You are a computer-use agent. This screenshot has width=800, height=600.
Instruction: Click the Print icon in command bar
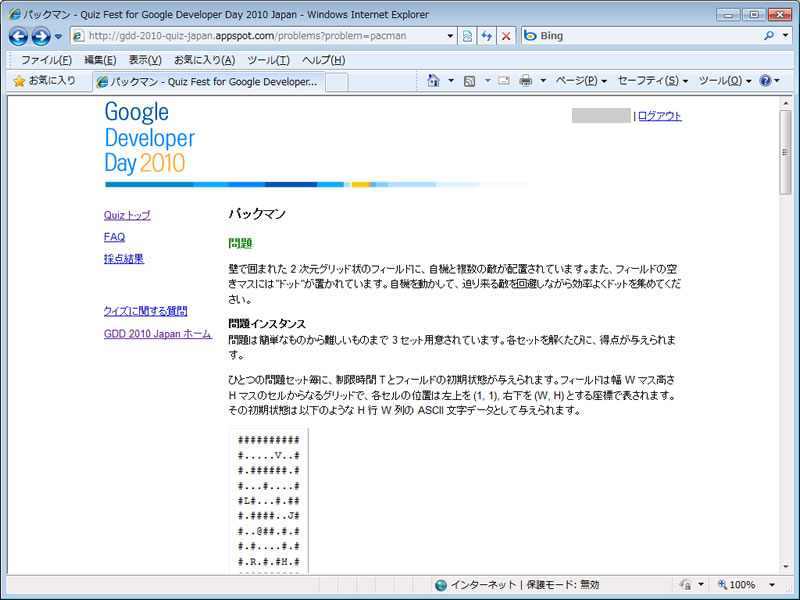tap(525, 81)
